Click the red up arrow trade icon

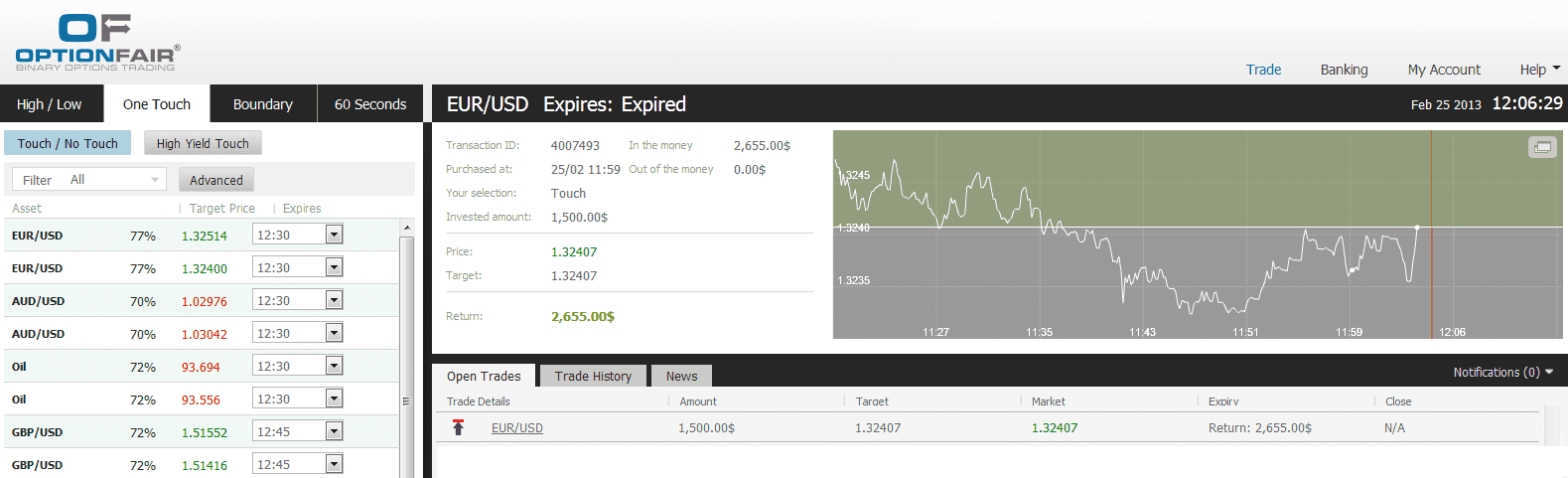coord(458,427)
